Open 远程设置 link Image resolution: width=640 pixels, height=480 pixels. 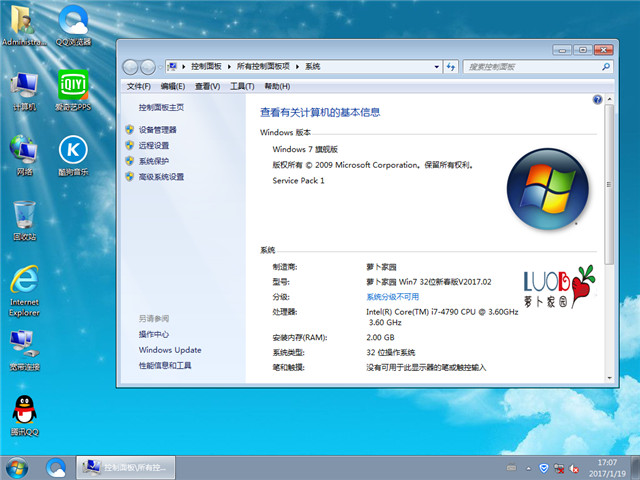tap(154, 145)
